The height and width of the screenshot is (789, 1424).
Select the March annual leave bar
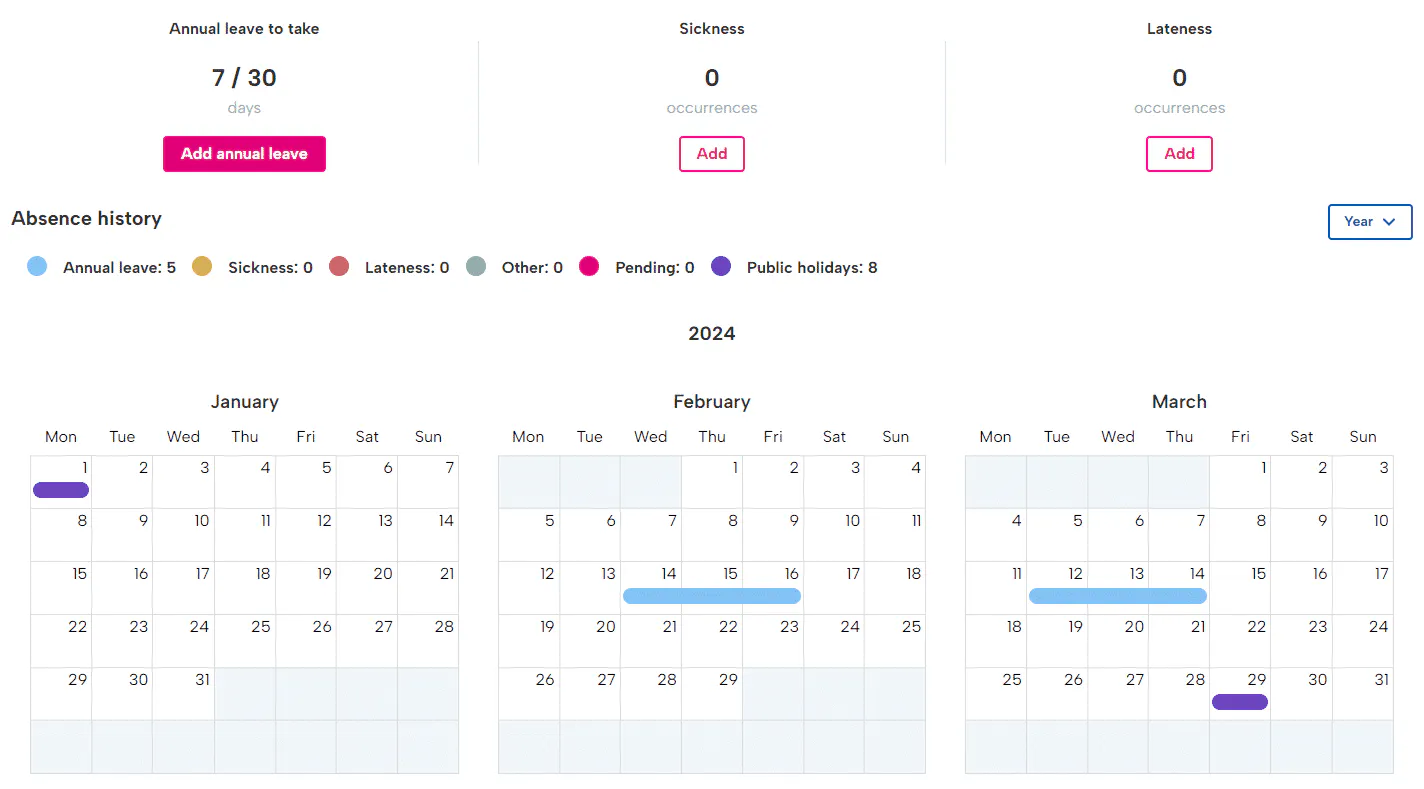(x=1117, y=596)
